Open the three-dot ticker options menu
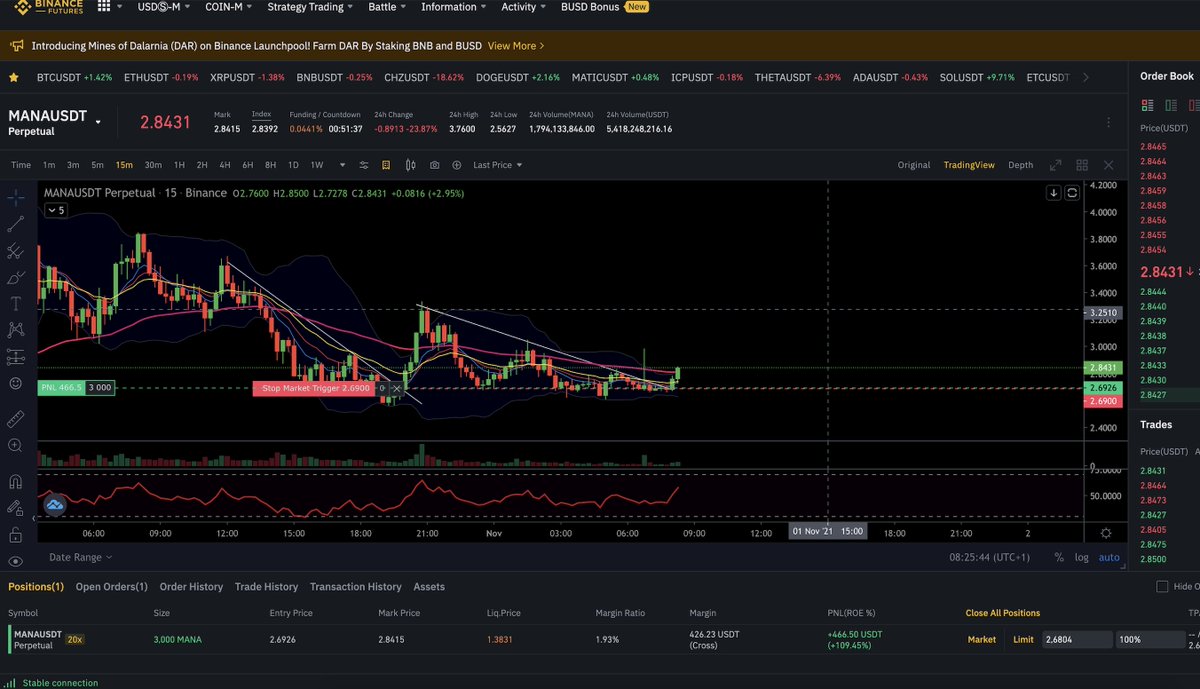The height and width of the screenshot is (689, 1200). point(1108,122)
